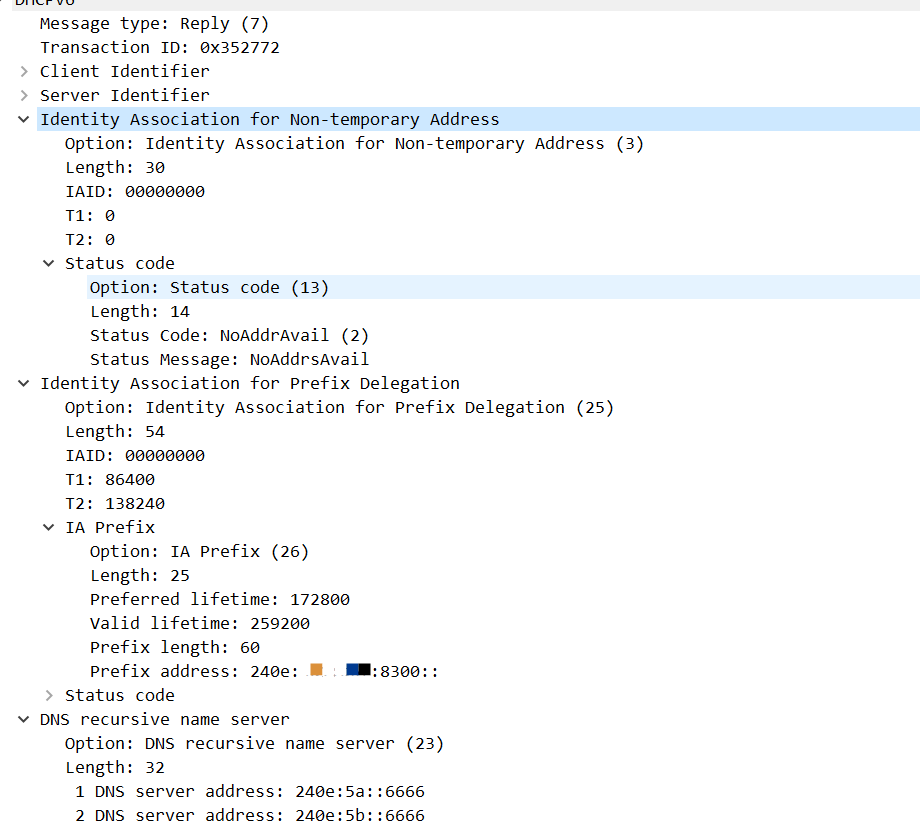Collapse the DNS recursive name server arrow
Viewport: 920px width, 821px height.
(x=24, y=719)
